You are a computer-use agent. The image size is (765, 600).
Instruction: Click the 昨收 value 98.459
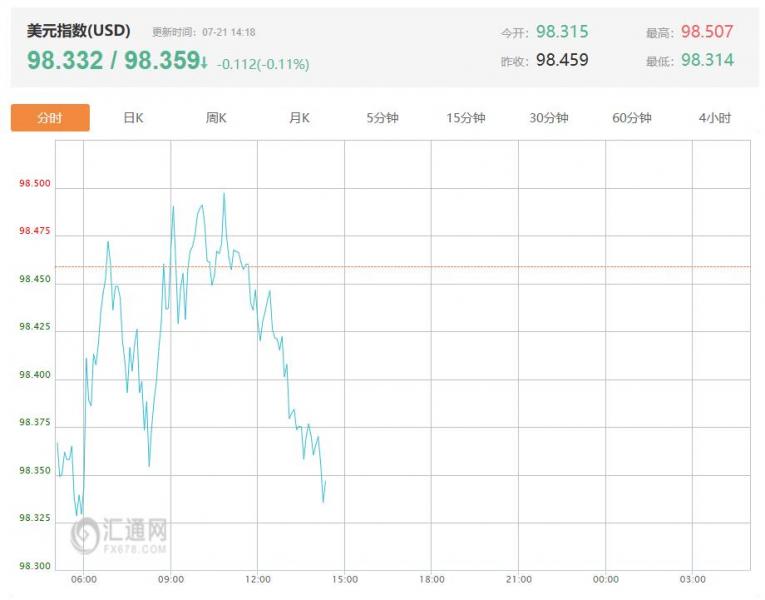pos(562,60)
